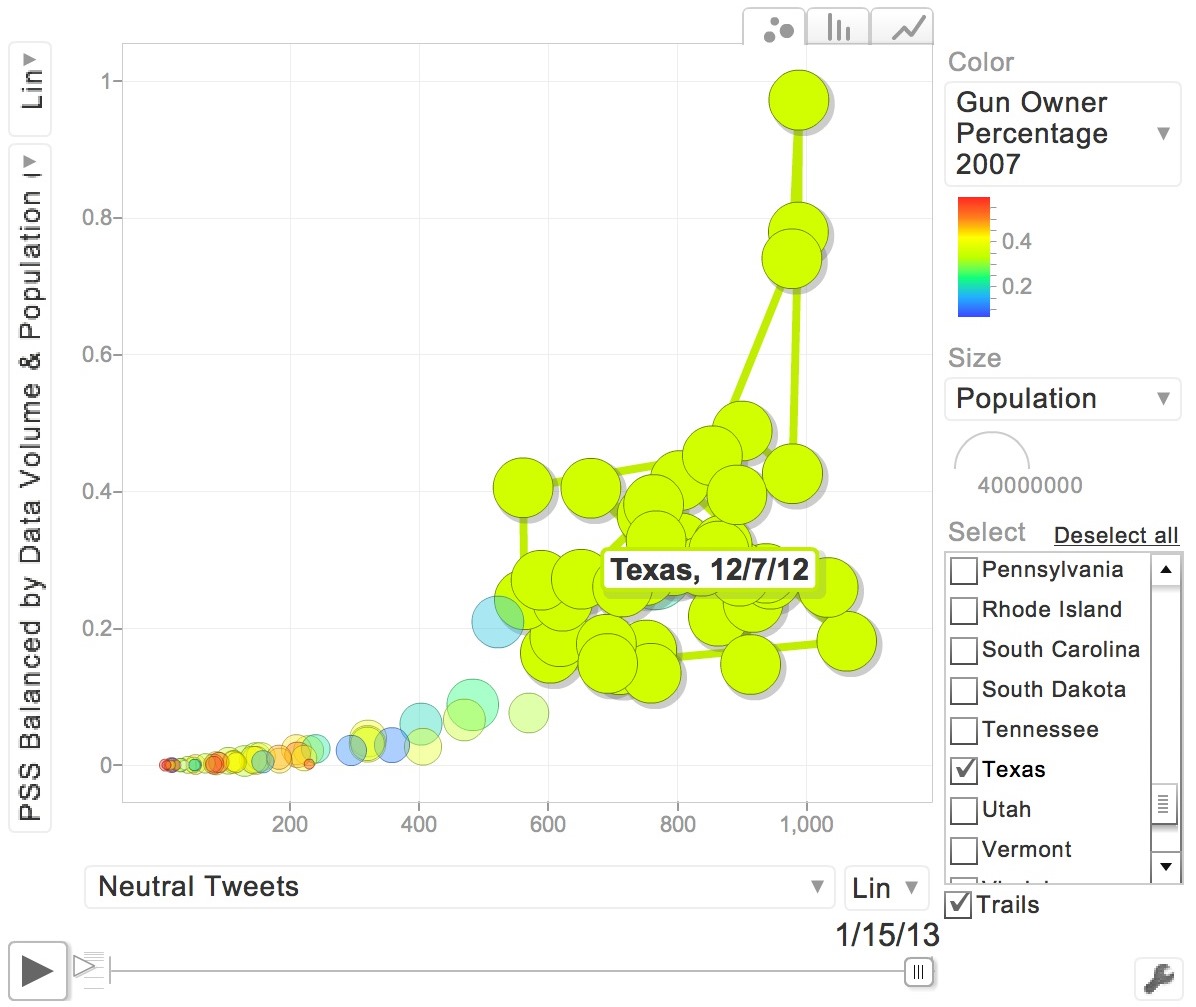The image size is (1196, 1007).
Task: Click the playback speed arrow icon
Action: pyautogui.click(x=86, y=965)
